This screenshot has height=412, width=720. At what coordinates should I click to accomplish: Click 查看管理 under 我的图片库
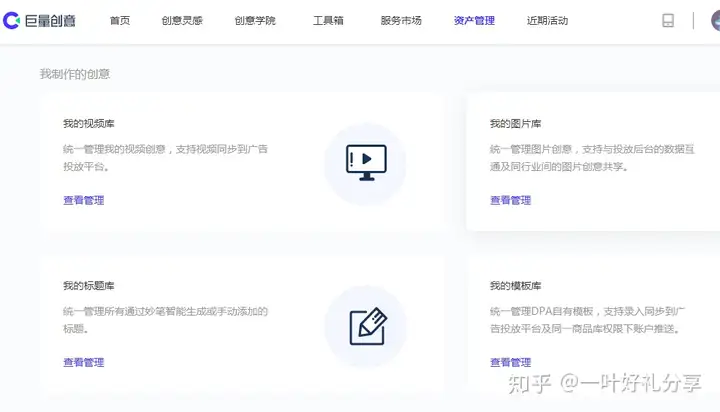coord(510,200)
